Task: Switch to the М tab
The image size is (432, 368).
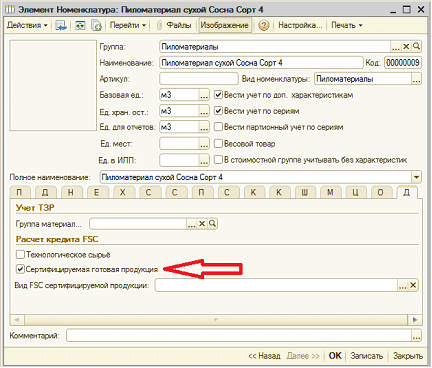Action: click(330, 192)
